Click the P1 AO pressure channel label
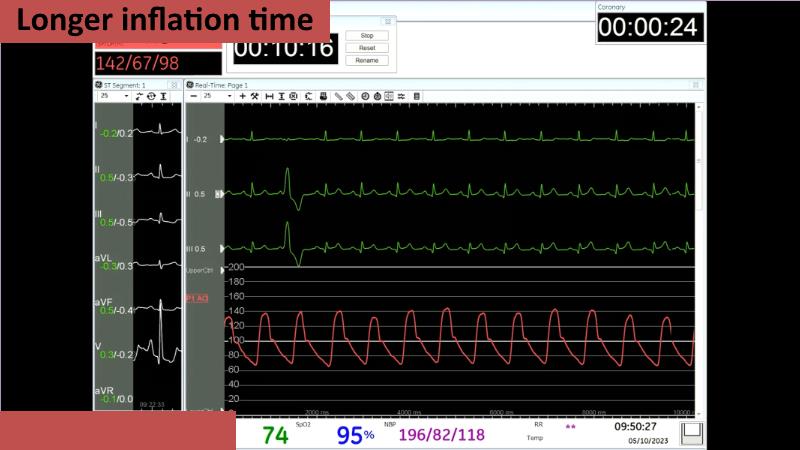This screenshot has width=800, height=450. 197,297
